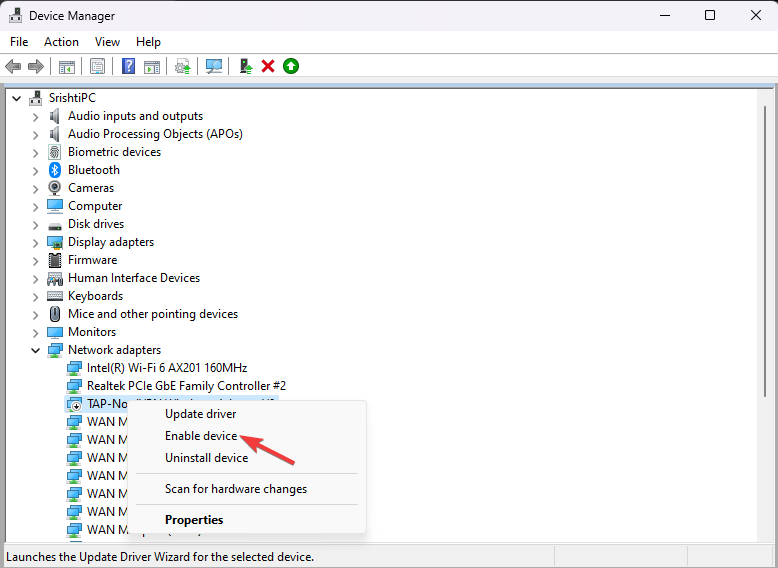This screenshot has height=568, width=778.
Task: Open the File menu
Action: pos(19,42)
